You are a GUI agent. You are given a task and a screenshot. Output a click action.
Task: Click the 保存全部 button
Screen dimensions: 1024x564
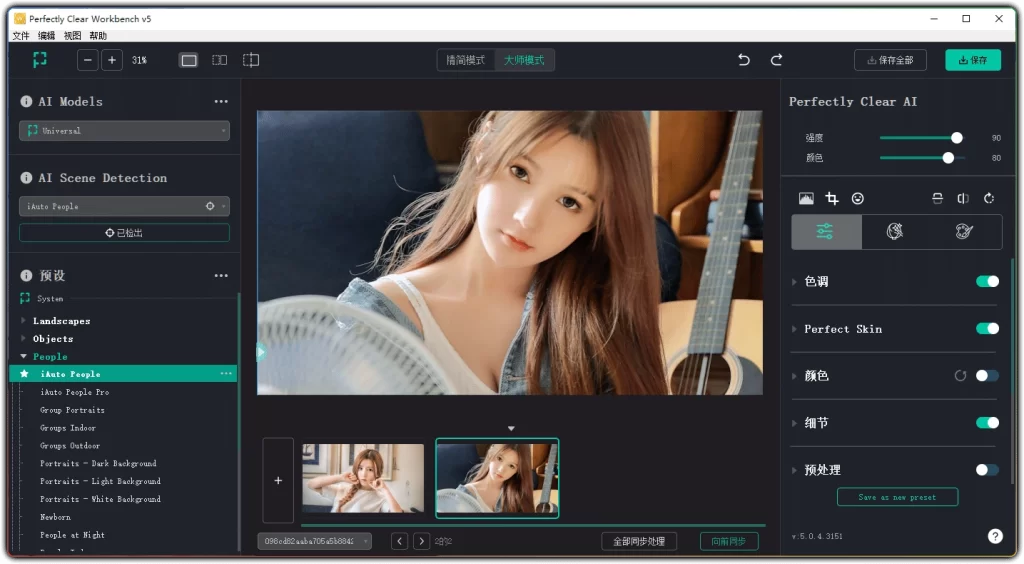pos(890,60)
